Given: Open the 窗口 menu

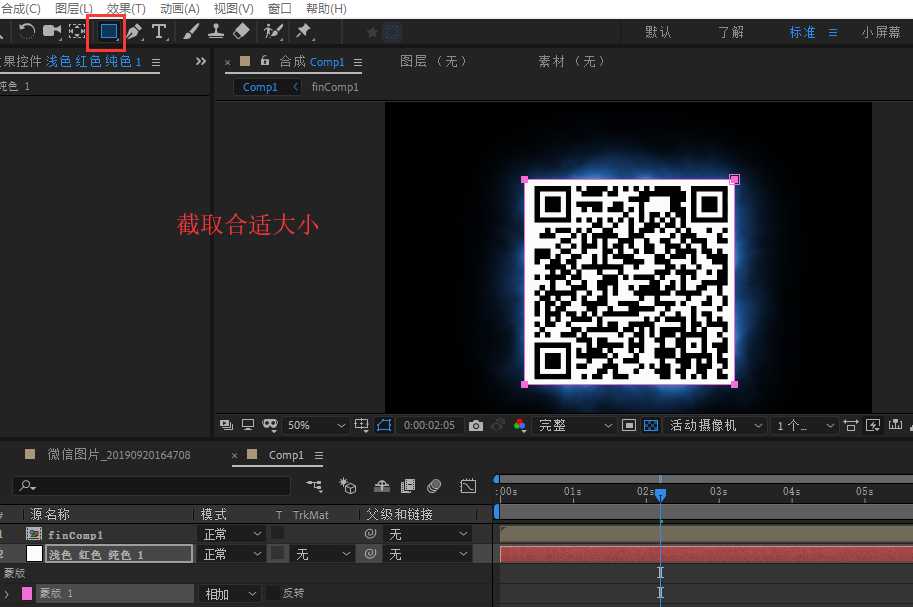Looking at the screenshot, I should click(280, 9).
